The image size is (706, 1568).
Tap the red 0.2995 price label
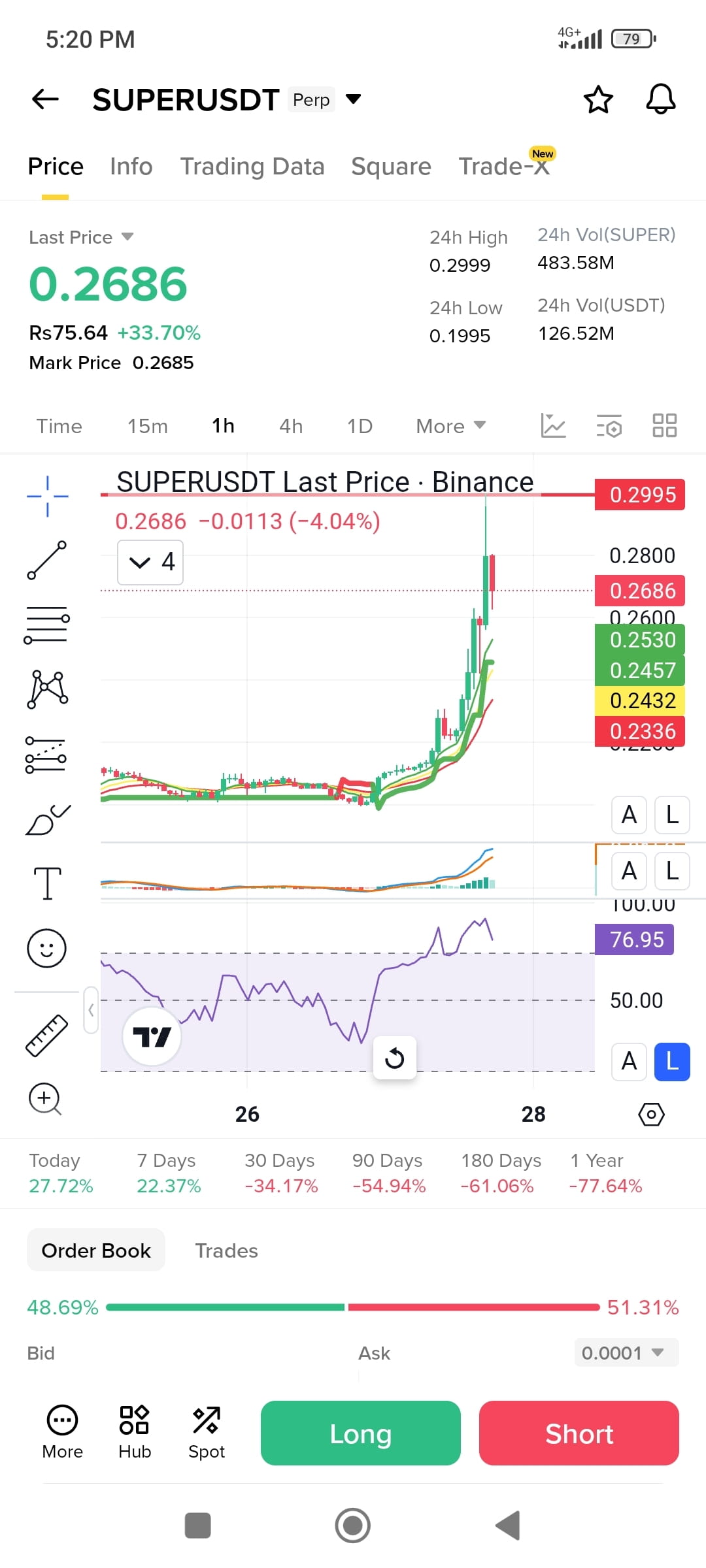(640, 495)
